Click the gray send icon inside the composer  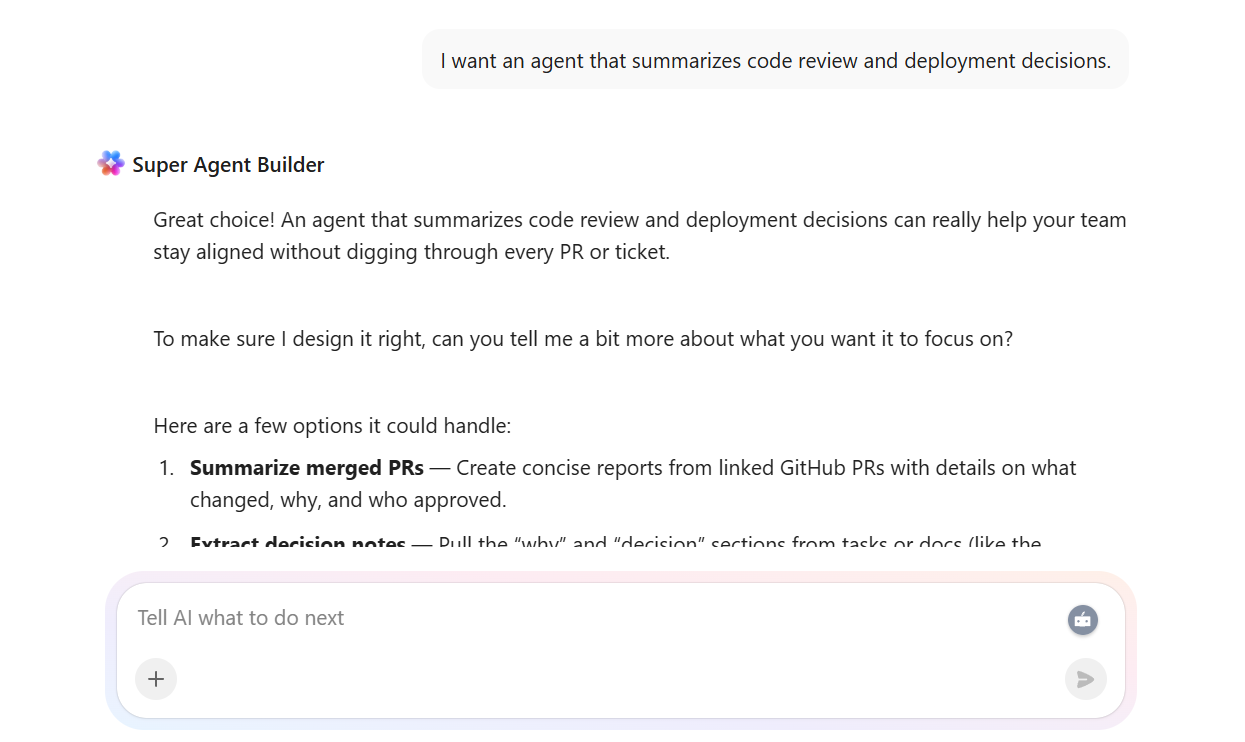tap(1085, 679)
